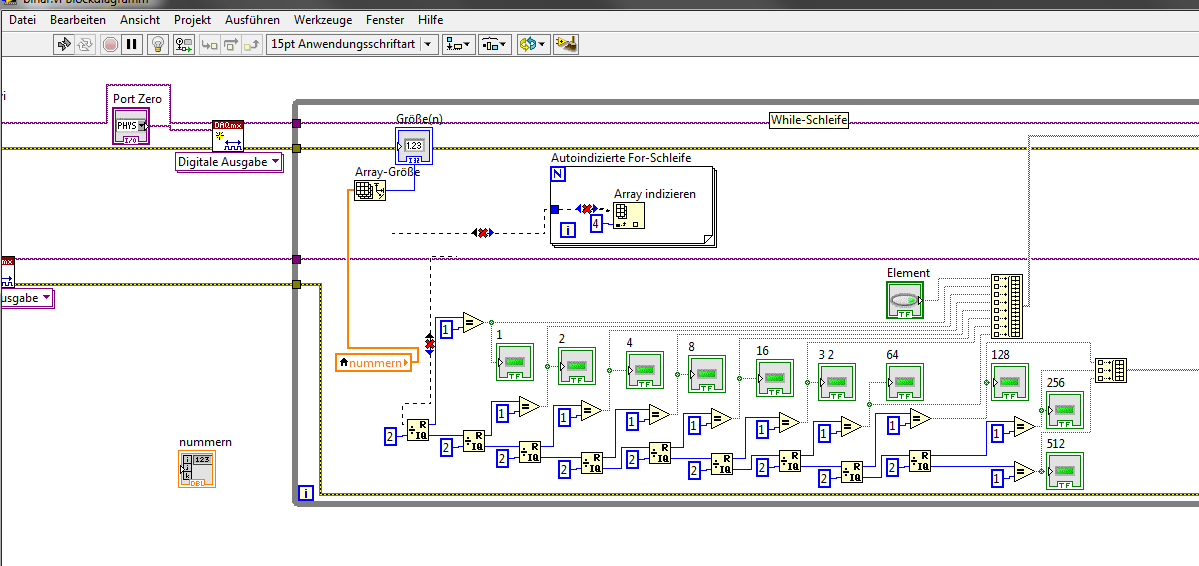Screen dimensions: 1199x566
Task: Select the Port Zero physical channel constant
Action: coord(131,126)
